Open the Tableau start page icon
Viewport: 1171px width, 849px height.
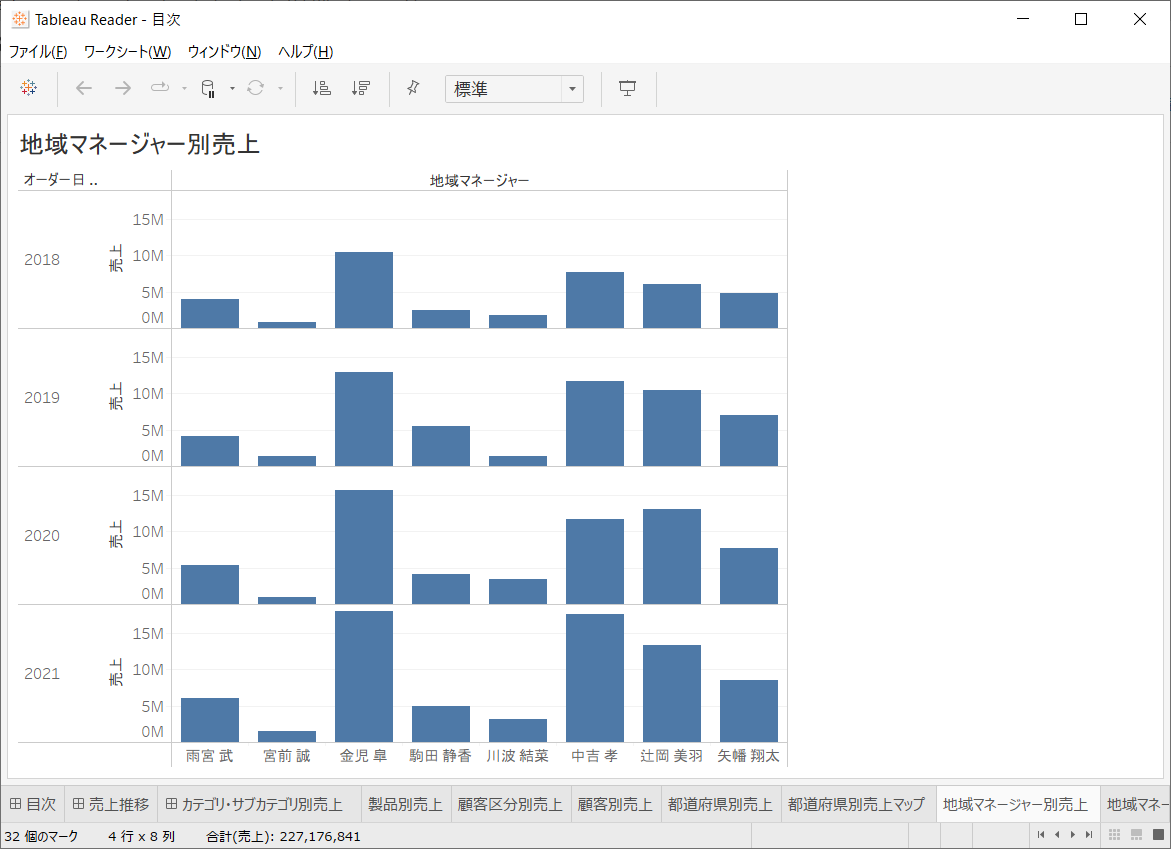(28, 88)
